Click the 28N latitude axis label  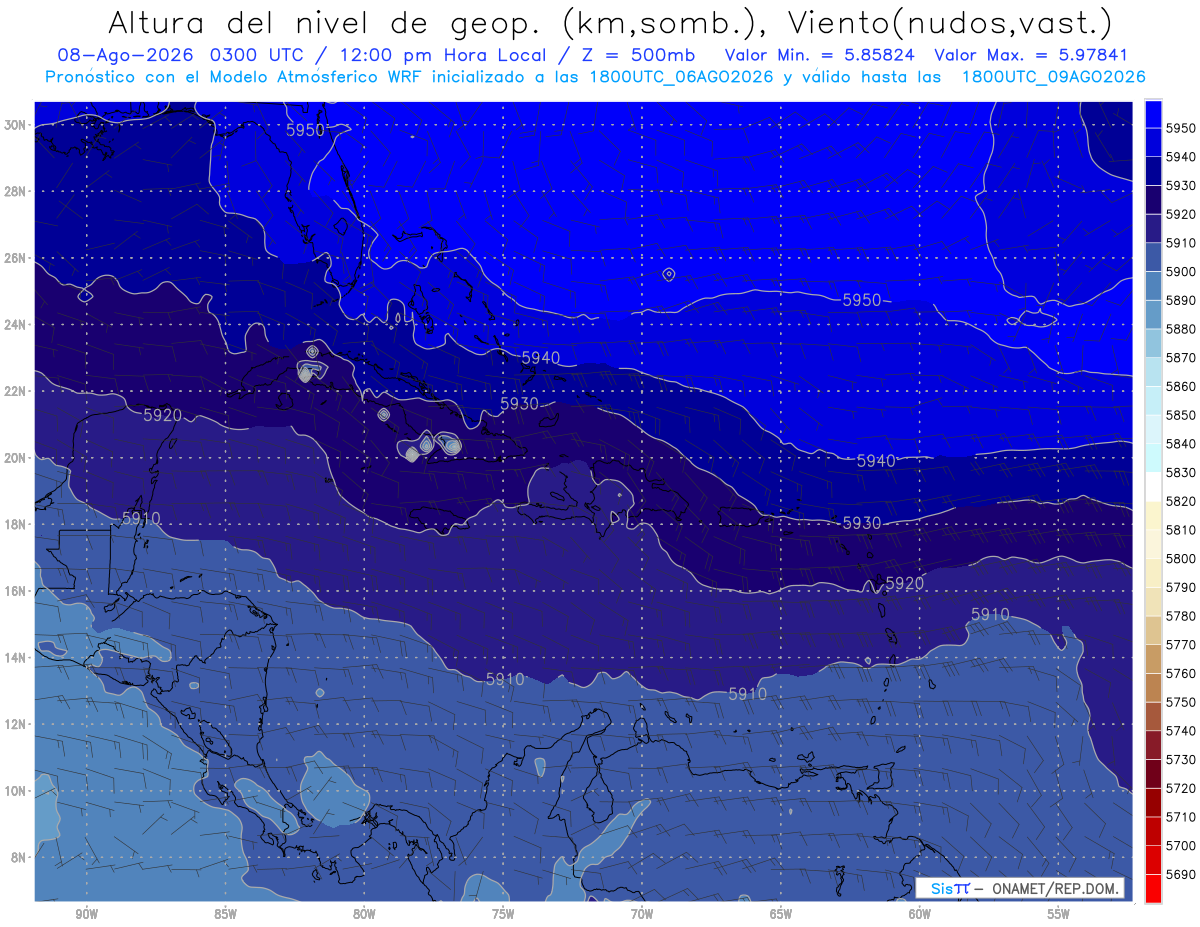[x=16, y=191]
